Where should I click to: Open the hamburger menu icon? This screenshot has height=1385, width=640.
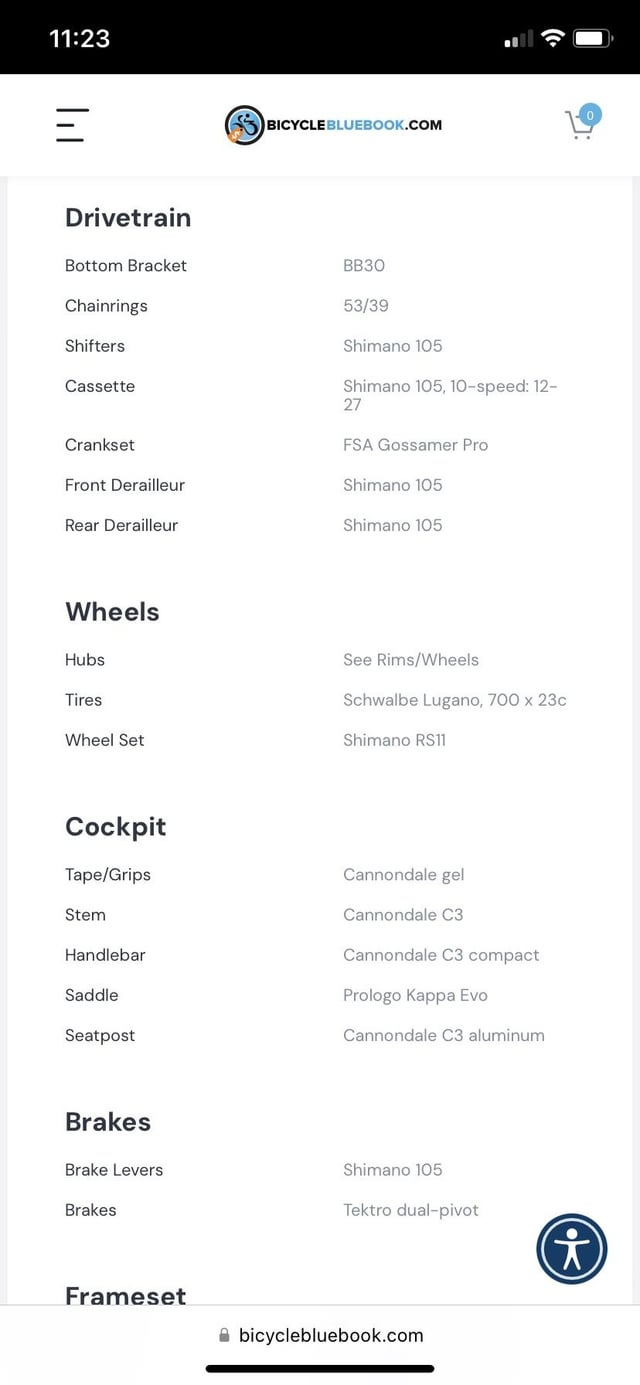71,125
